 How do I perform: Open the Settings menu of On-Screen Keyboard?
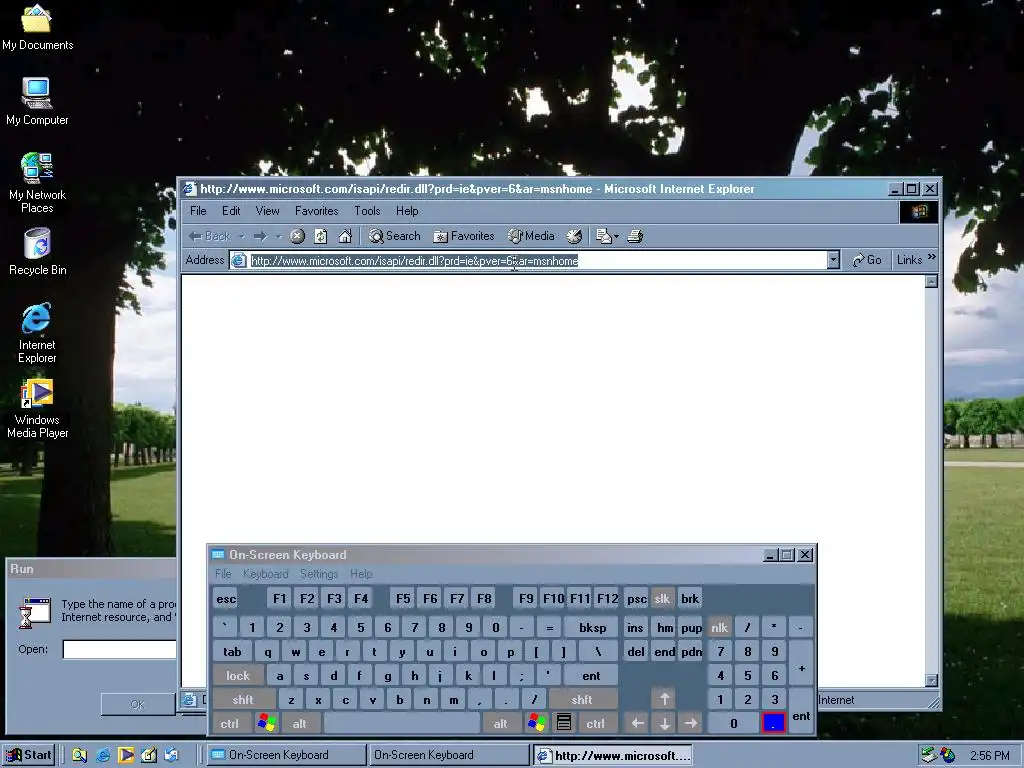pos(319,574)
